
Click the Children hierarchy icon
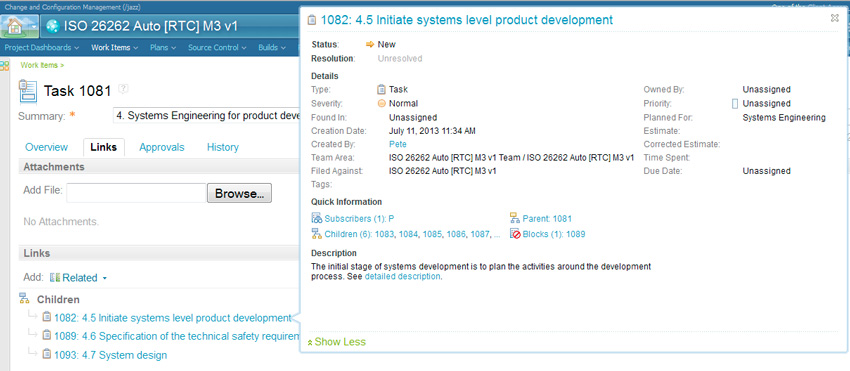pyautogui.click(x=24, y=298)
